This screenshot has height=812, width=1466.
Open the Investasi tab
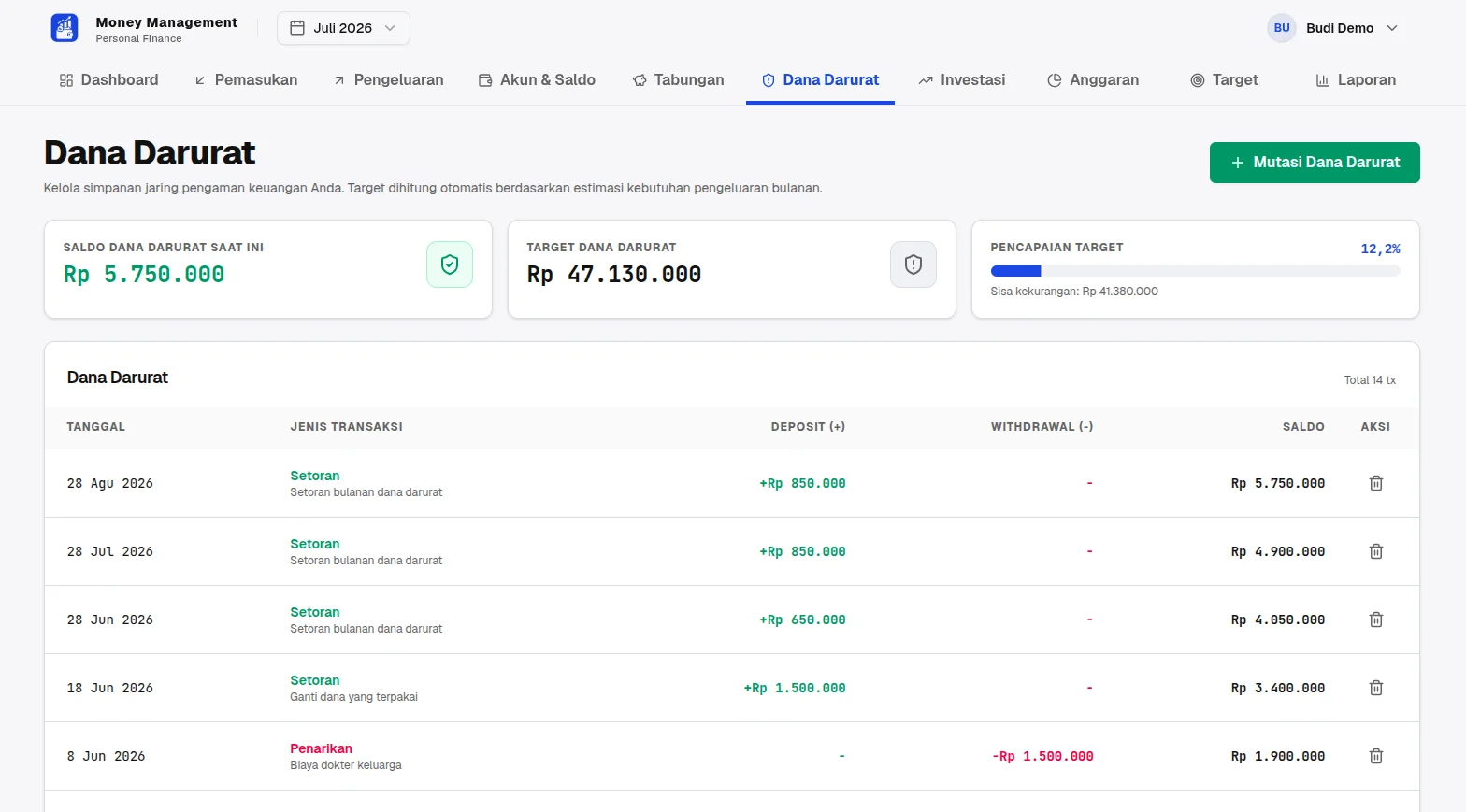pos(961,80)
